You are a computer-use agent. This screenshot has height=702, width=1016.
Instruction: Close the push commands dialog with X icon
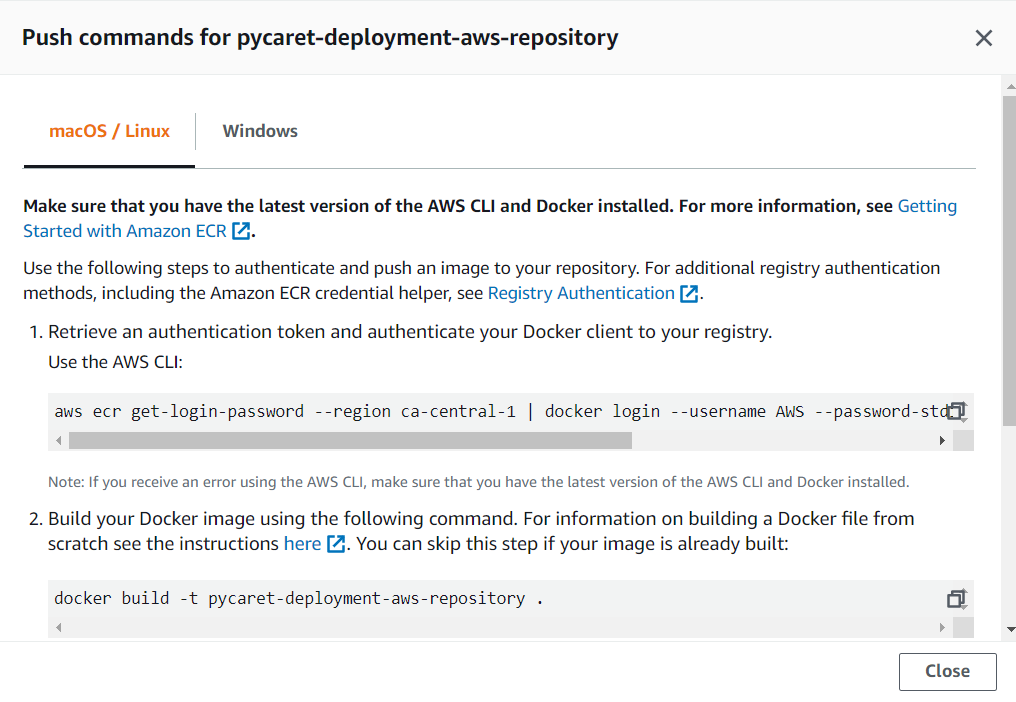point(984,38)
